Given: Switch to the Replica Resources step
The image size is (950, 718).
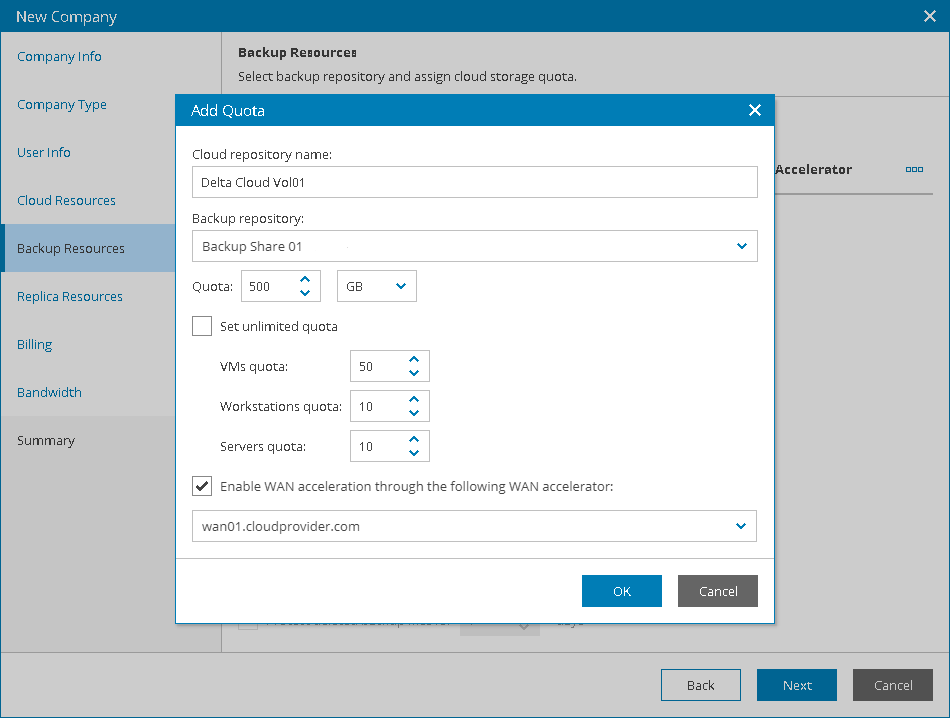Looking at the screenshot, I should click(70, 296).
